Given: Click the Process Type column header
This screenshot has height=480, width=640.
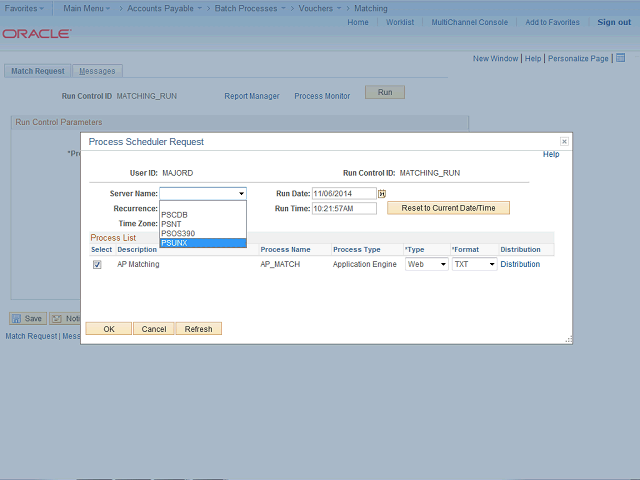Looking at the screenshot, I should click(x=357, y=249).
